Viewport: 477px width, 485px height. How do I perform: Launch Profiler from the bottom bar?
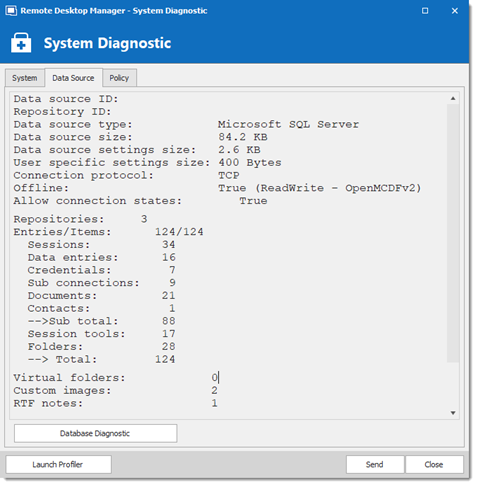click(x=58, y=464)
